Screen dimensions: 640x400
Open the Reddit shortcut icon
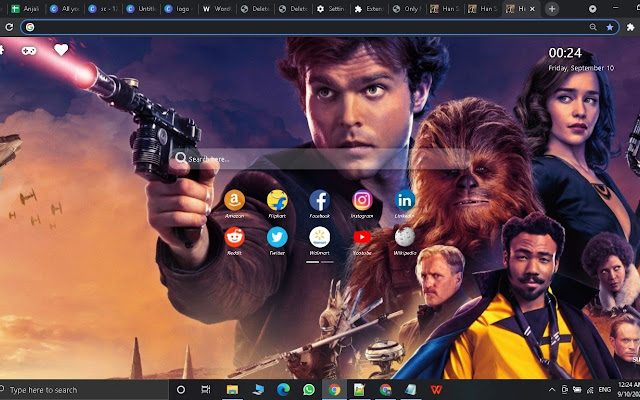point(235,237)
